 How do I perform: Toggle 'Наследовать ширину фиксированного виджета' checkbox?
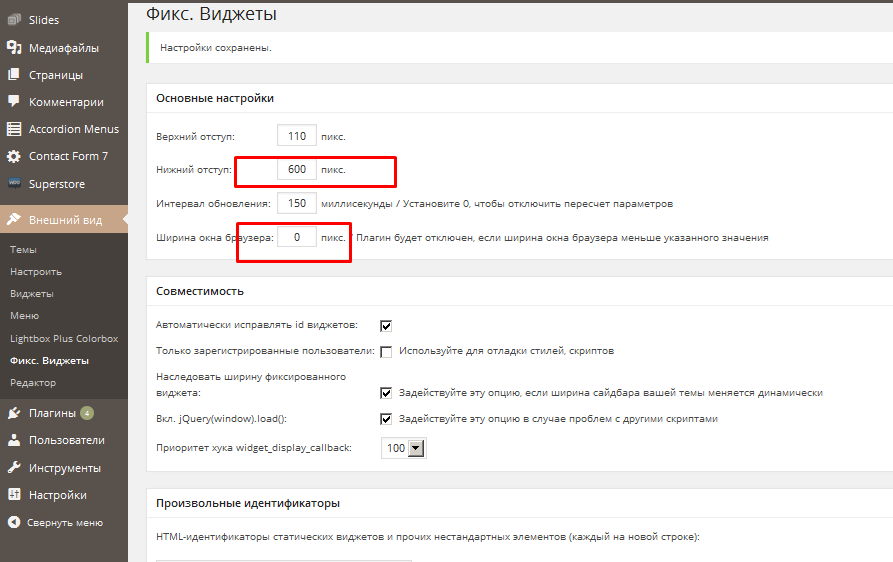[386, 393]
